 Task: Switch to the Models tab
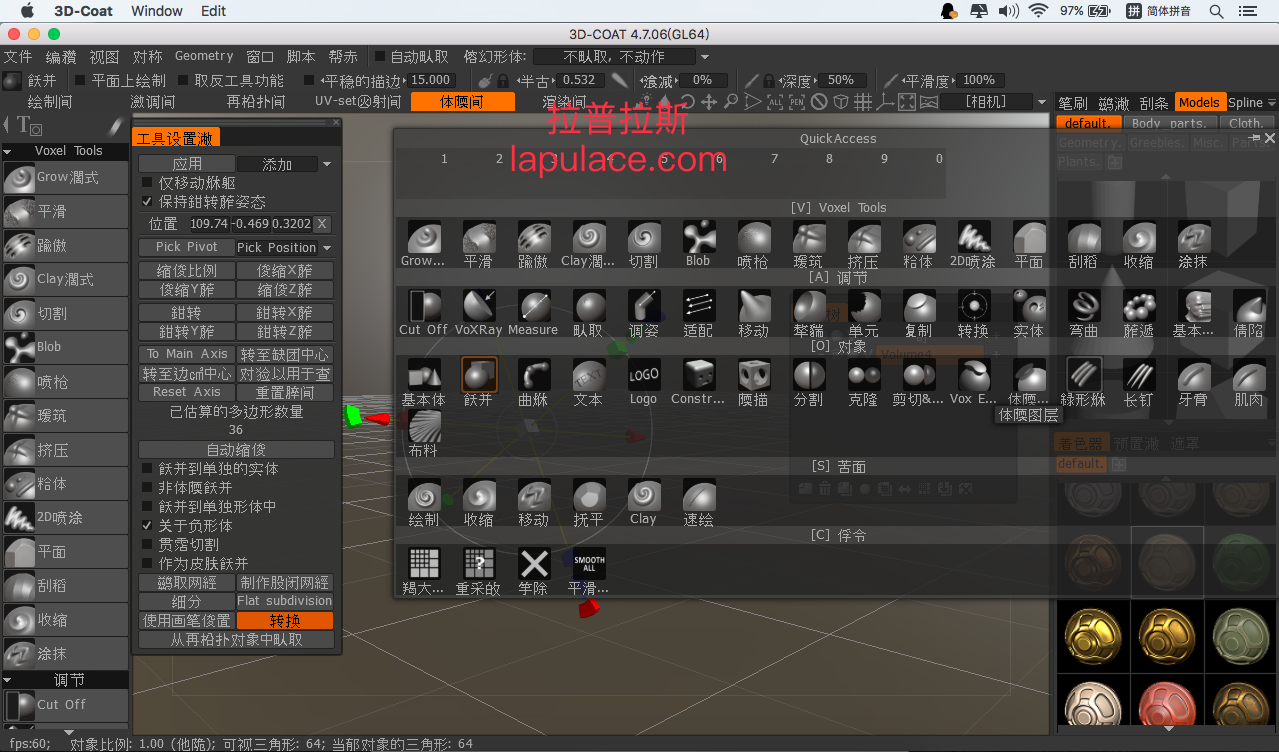(1198, 102)
